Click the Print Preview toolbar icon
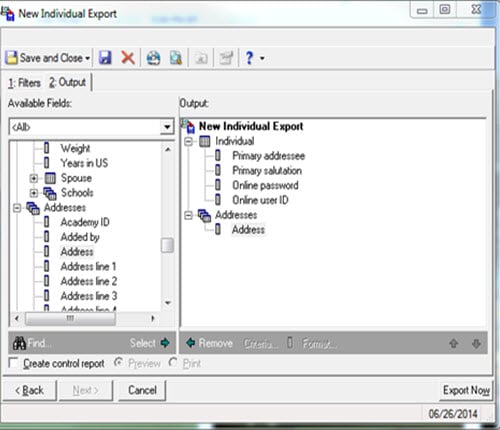Image resolution: width=500 pixels, height=430 pixels. pos(176,58)
